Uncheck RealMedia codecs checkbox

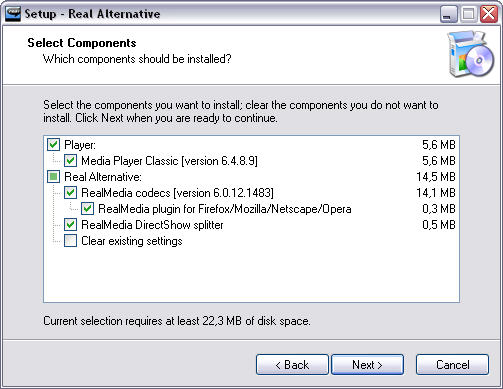[x=70, y=193]
